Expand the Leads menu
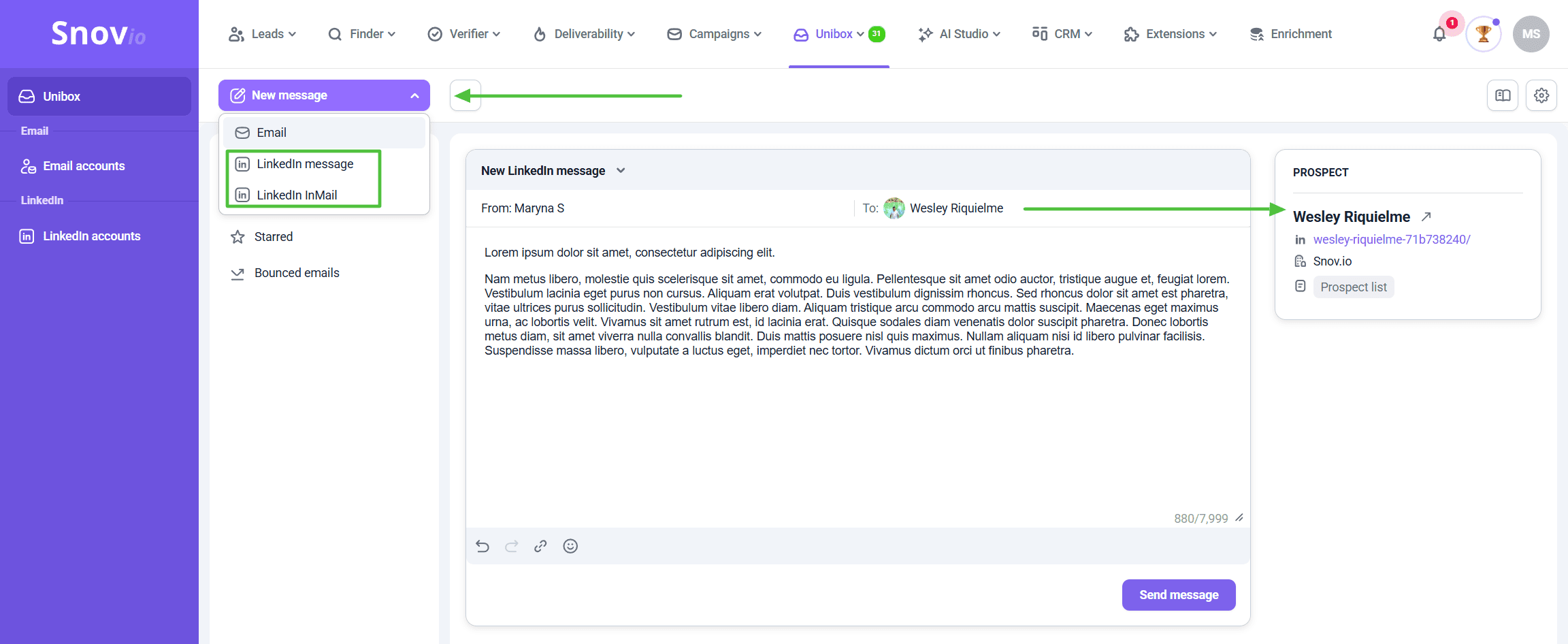Viewport: 1568px width, 644px height. coord(263,34)
